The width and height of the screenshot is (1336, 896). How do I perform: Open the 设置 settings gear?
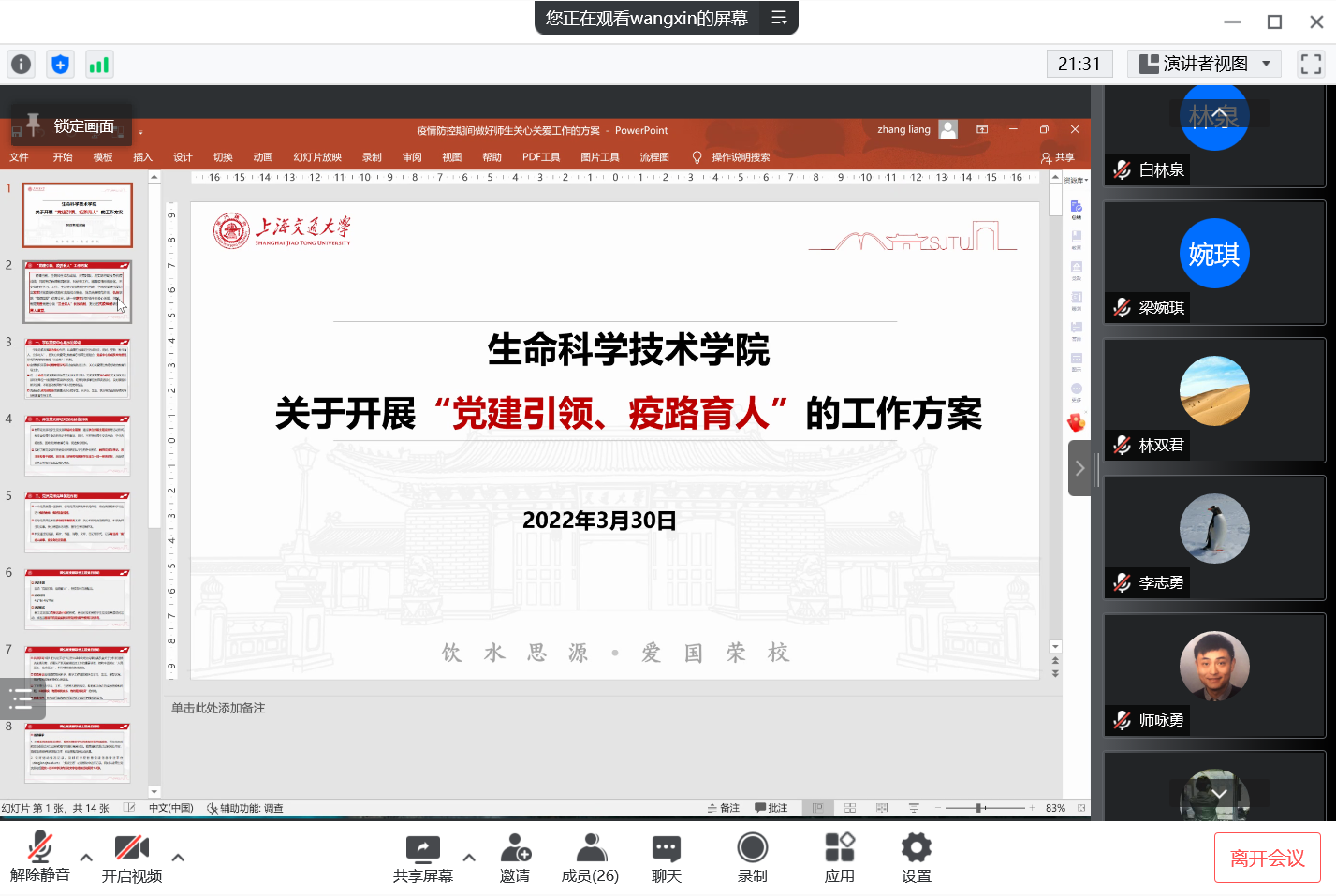click(916, 858)
